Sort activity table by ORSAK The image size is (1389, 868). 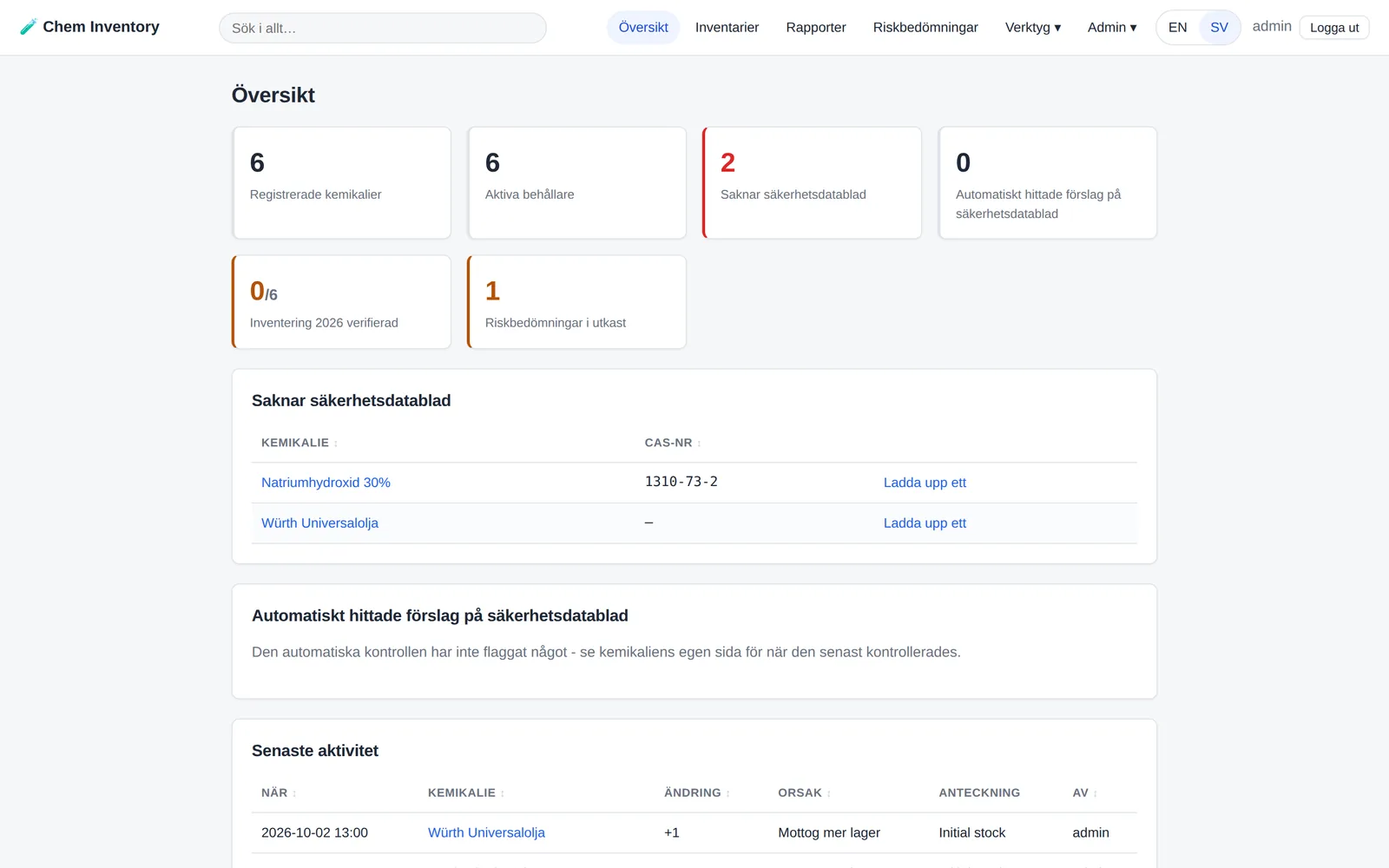coord(805,793)
